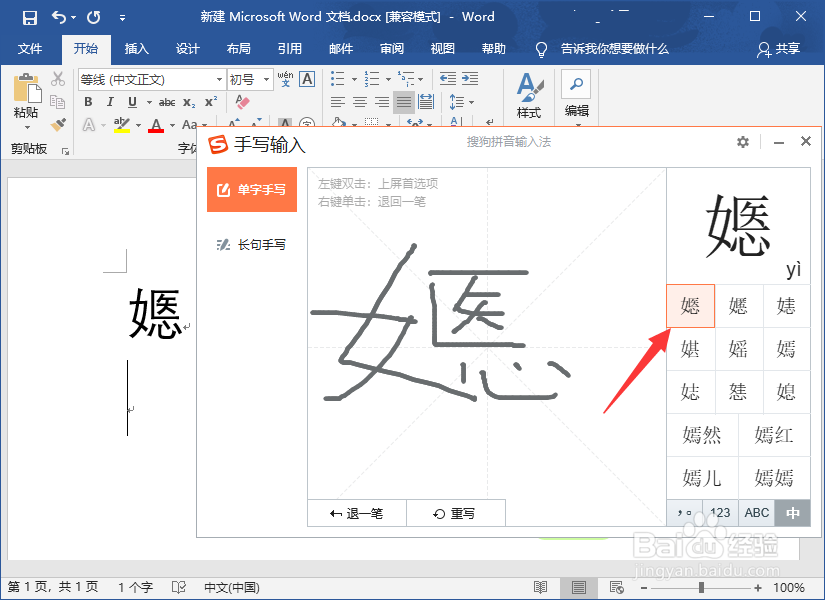
Task: Click the 退一笔 undo stroke button
Action: (356, 512)
